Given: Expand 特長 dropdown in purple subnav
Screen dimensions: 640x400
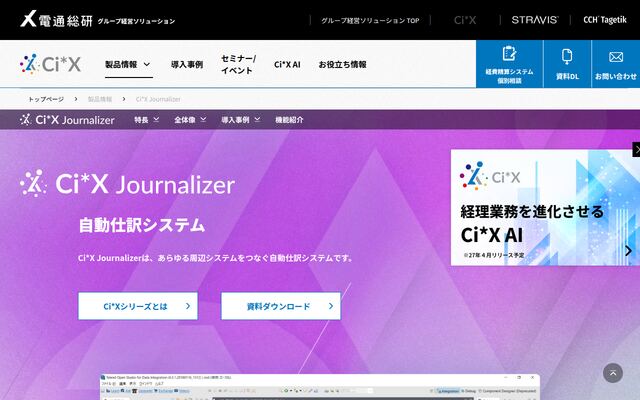Looking at the screenshot, I should pyautogui.click(x=147, y=120).
